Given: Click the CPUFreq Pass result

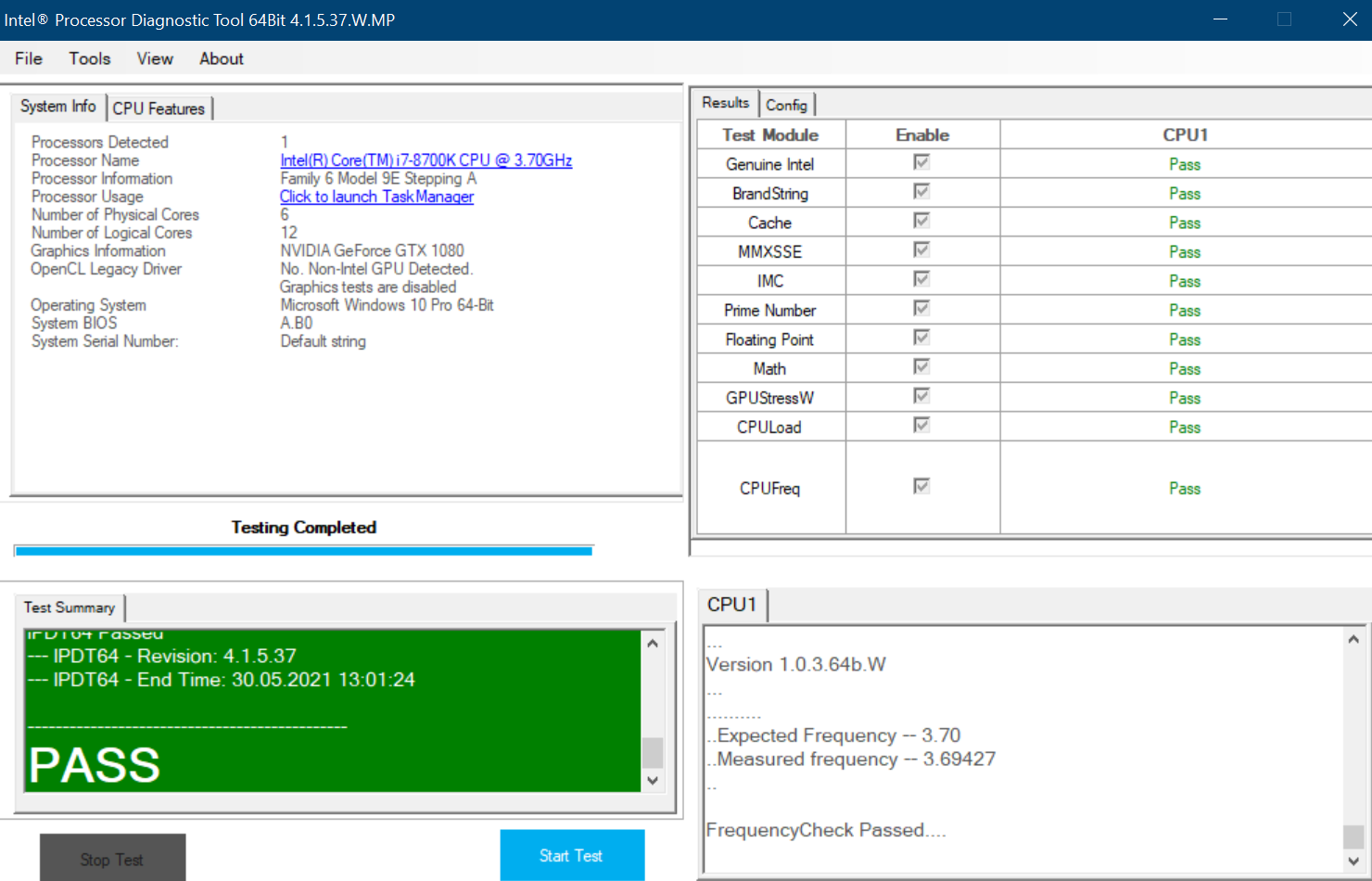Looking at the screenshot, I should pyautogui.click(x=1185, y=489).
